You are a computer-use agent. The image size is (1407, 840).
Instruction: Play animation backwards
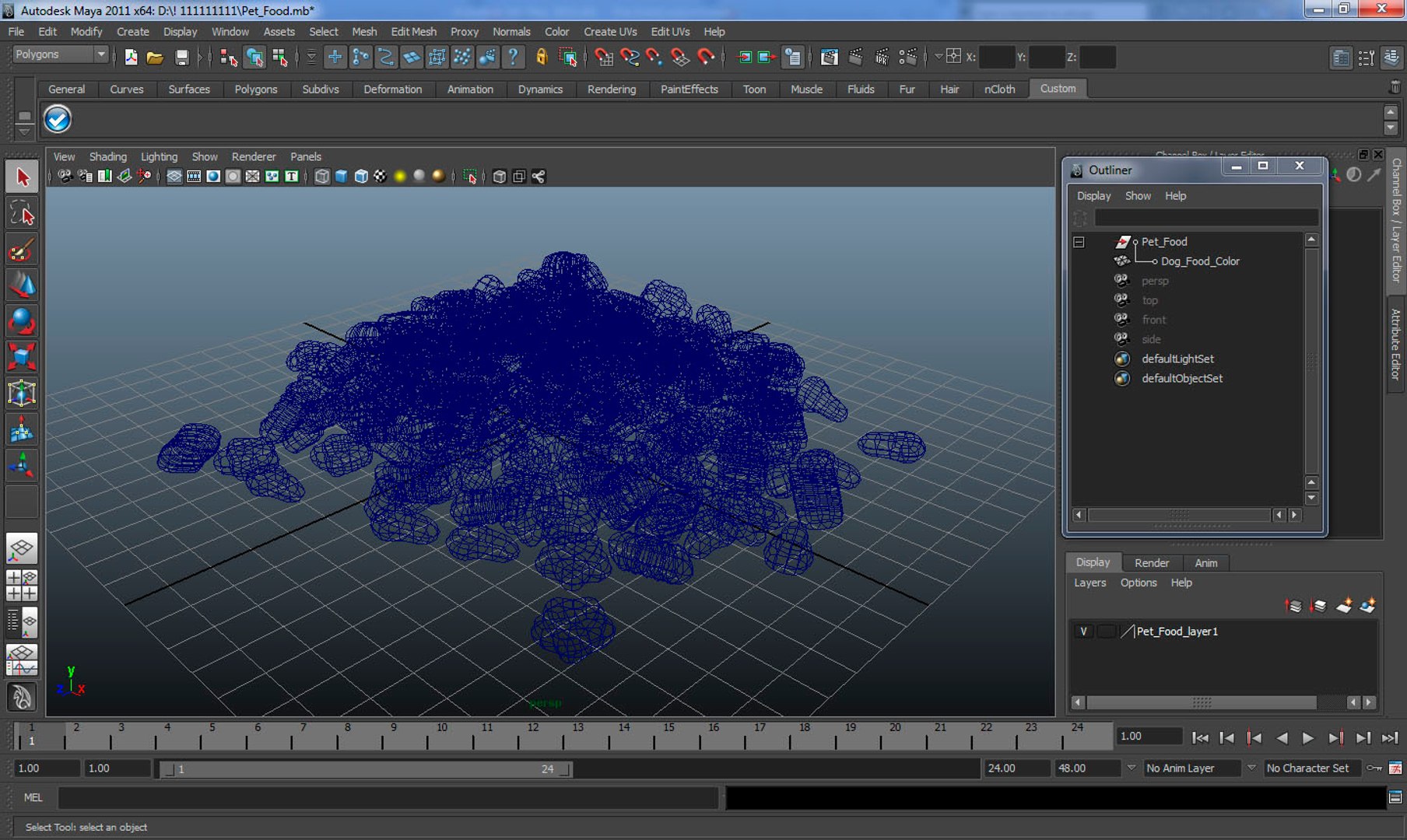click(x=1282, y=737)
